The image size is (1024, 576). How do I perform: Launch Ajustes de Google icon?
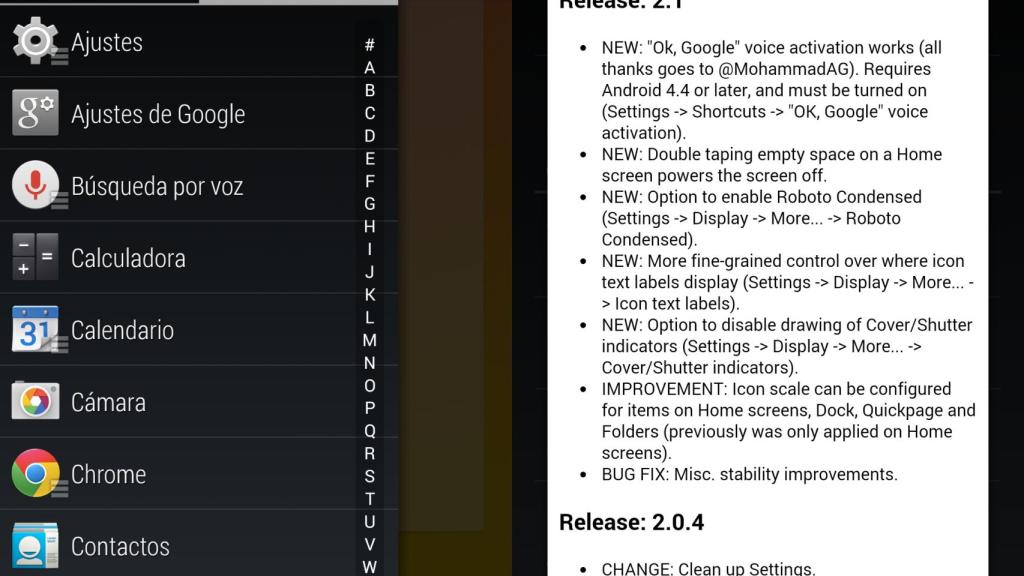36,113
